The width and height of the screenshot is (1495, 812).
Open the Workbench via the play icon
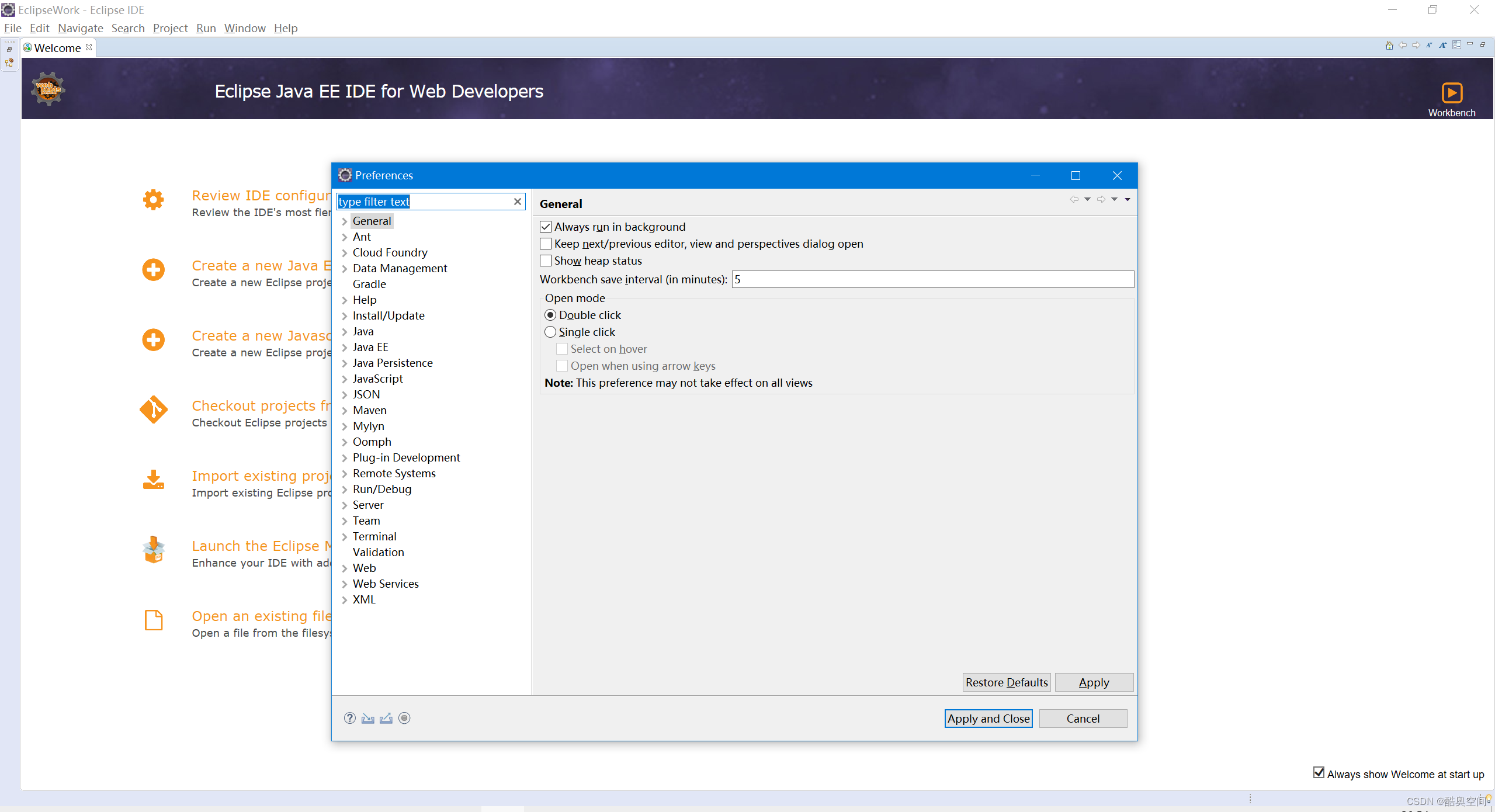1452,93
